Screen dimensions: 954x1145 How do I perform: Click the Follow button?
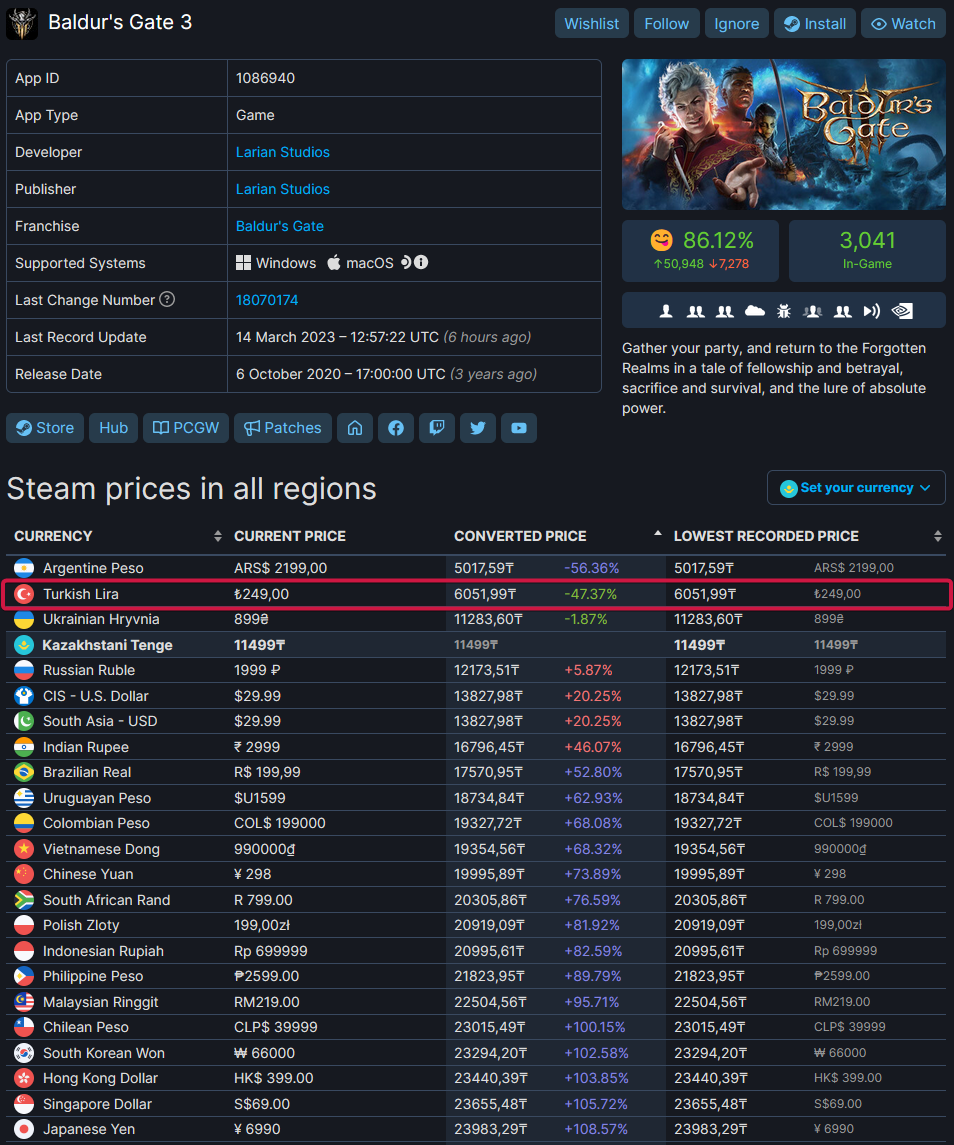(x=666, y=24)
